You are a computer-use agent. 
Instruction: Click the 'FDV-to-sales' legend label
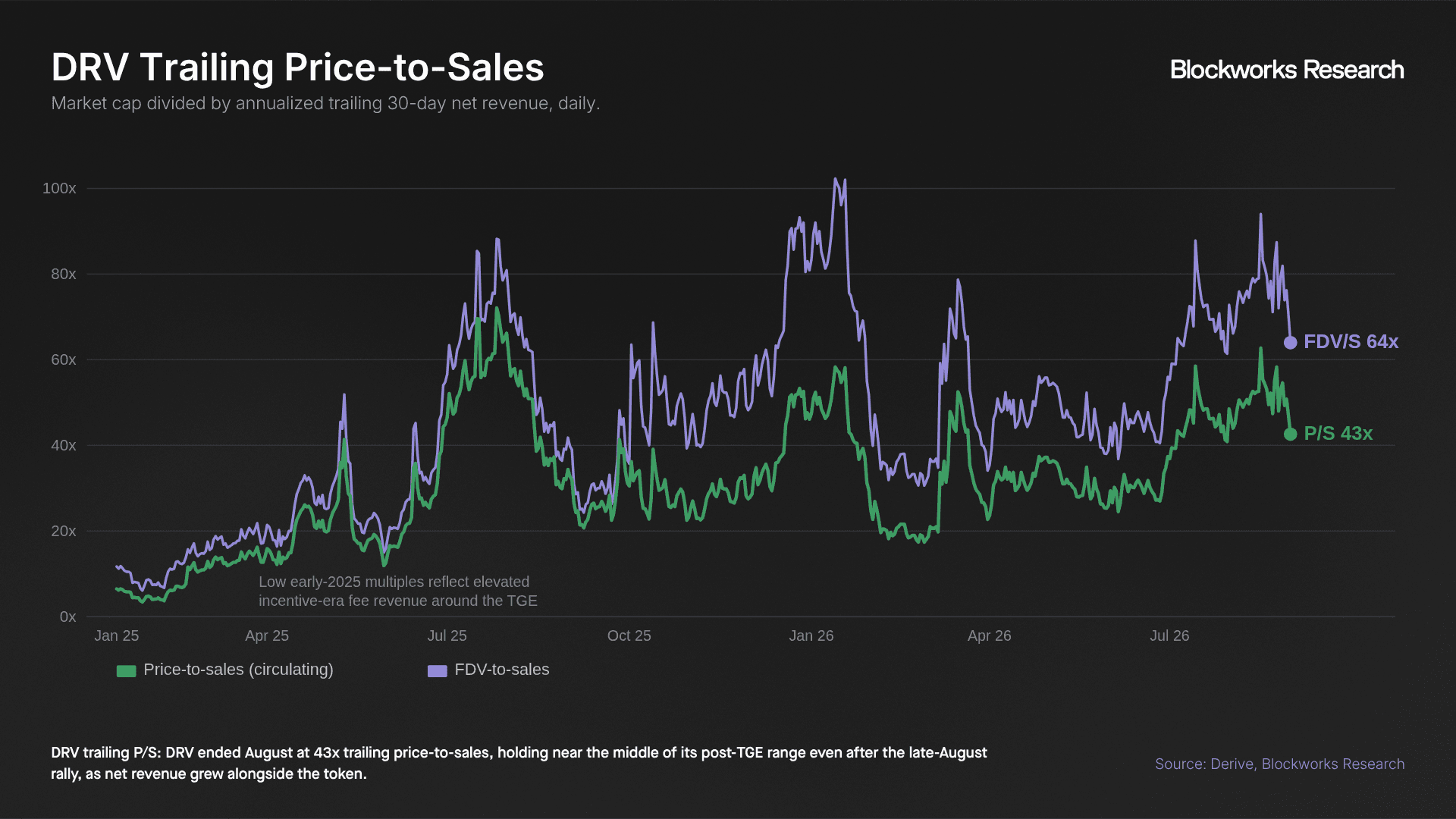502,670
